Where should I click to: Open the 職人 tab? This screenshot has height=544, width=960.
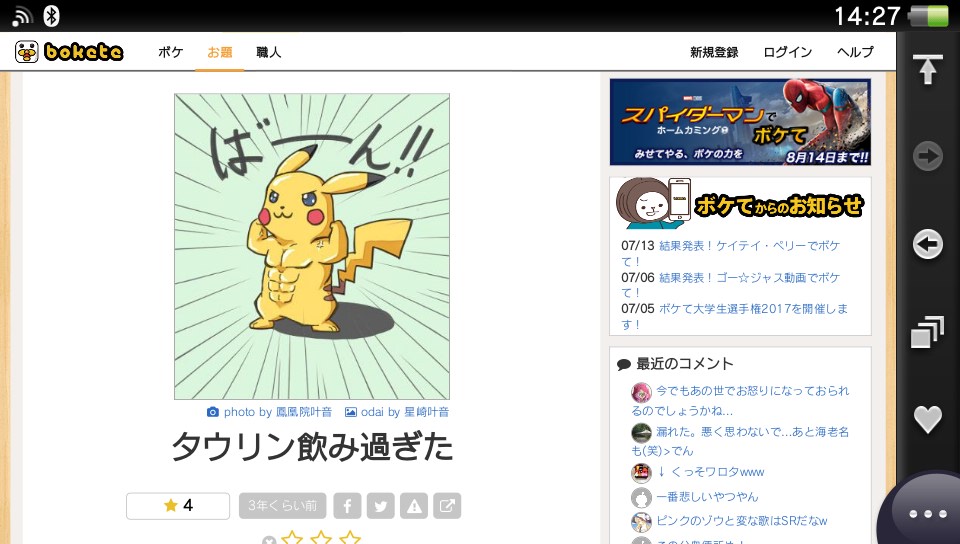pyautogui.click(x=269, y=52)
